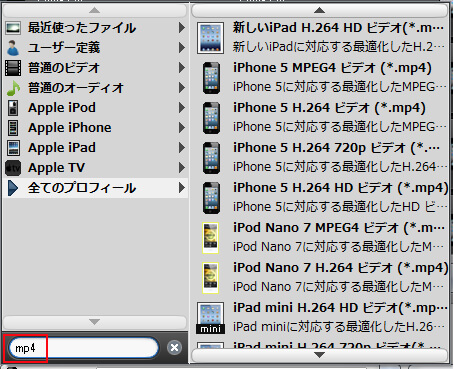Choose the title text iPod Nano 7 H.264 ビデオ (*.mp4)
Screen dimensions: 454x369
click(x=340, y=268)
